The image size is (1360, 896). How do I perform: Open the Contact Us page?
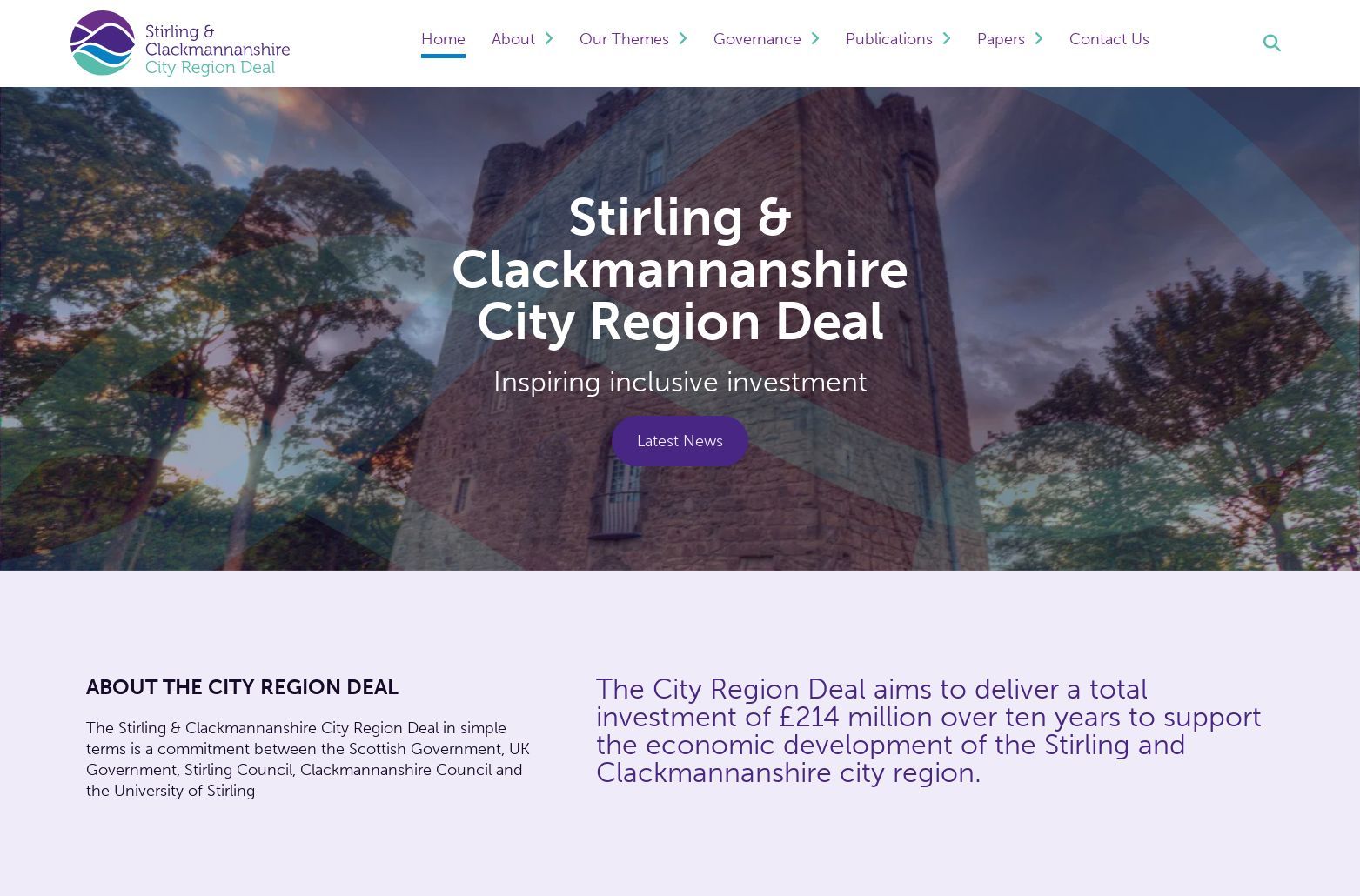point(1109,39)
